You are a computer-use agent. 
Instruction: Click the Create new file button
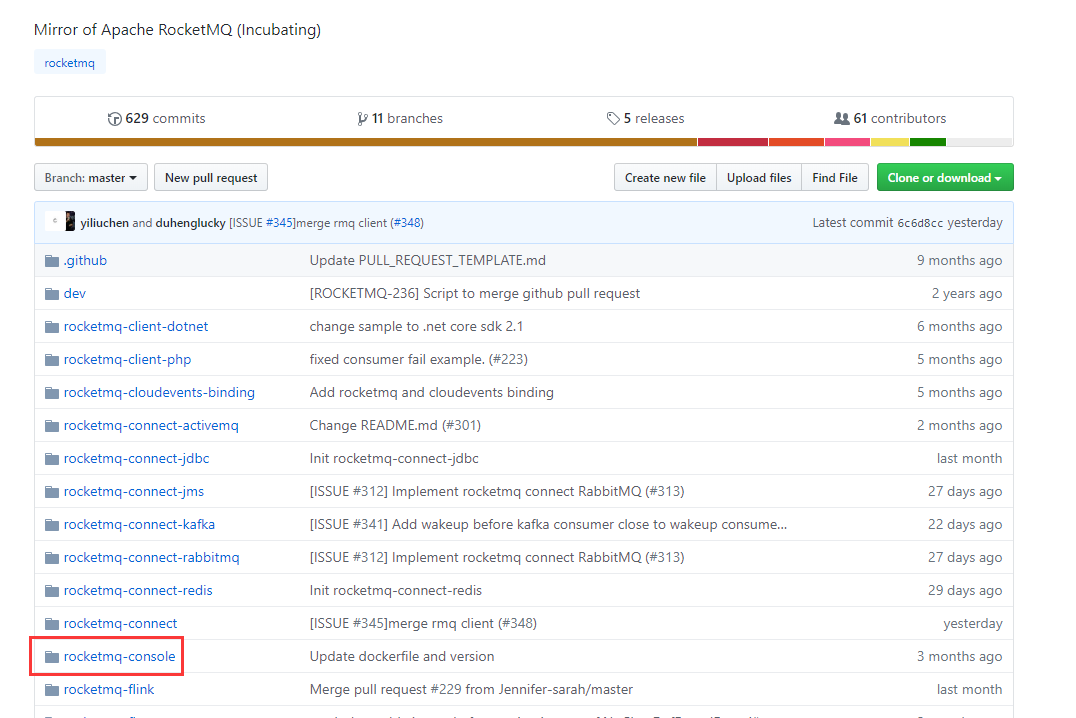tap(665, 178)
